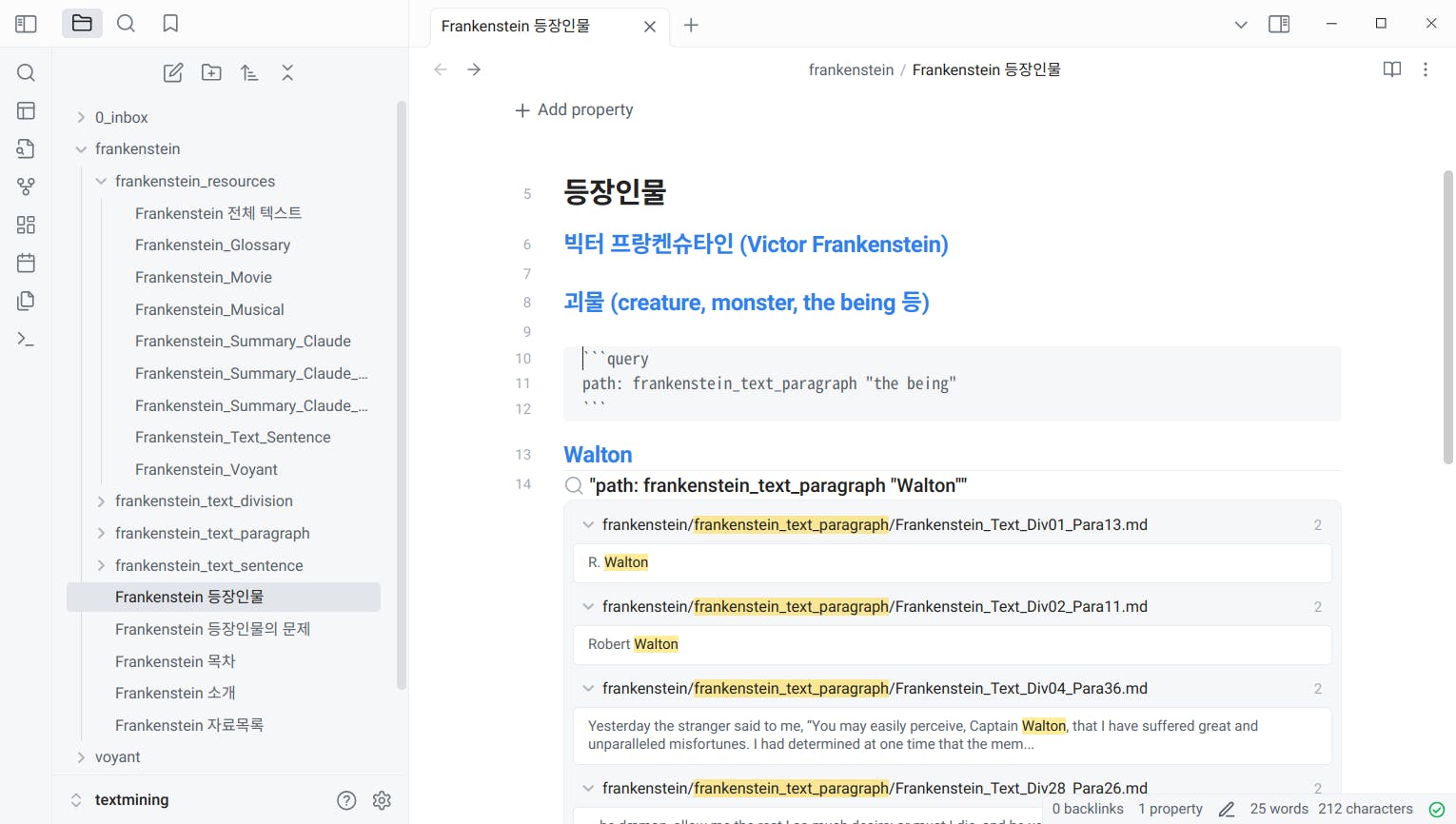The image size is (1456, 824).
Task: Open the vault settings gear
Action: [x=382, y=800]
